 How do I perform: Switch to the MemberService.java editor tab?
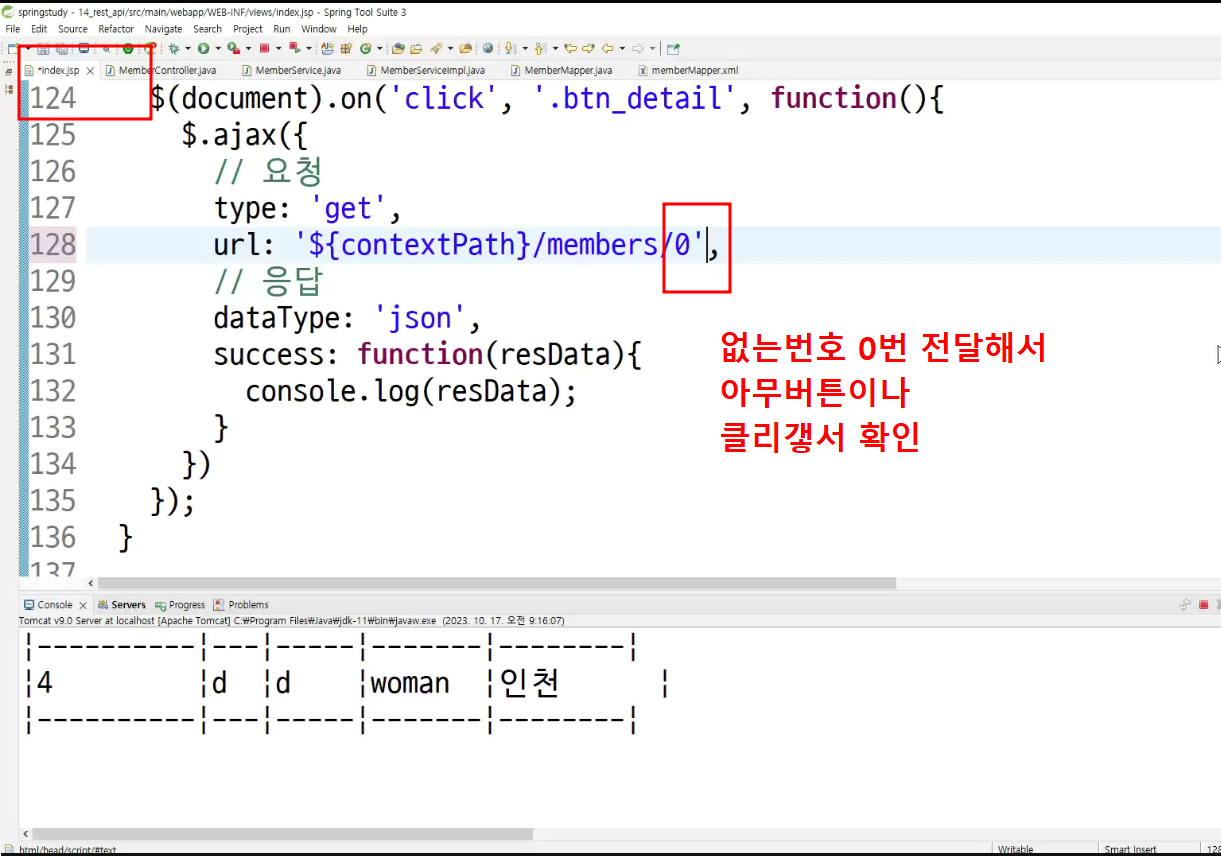tap(291, 71)
